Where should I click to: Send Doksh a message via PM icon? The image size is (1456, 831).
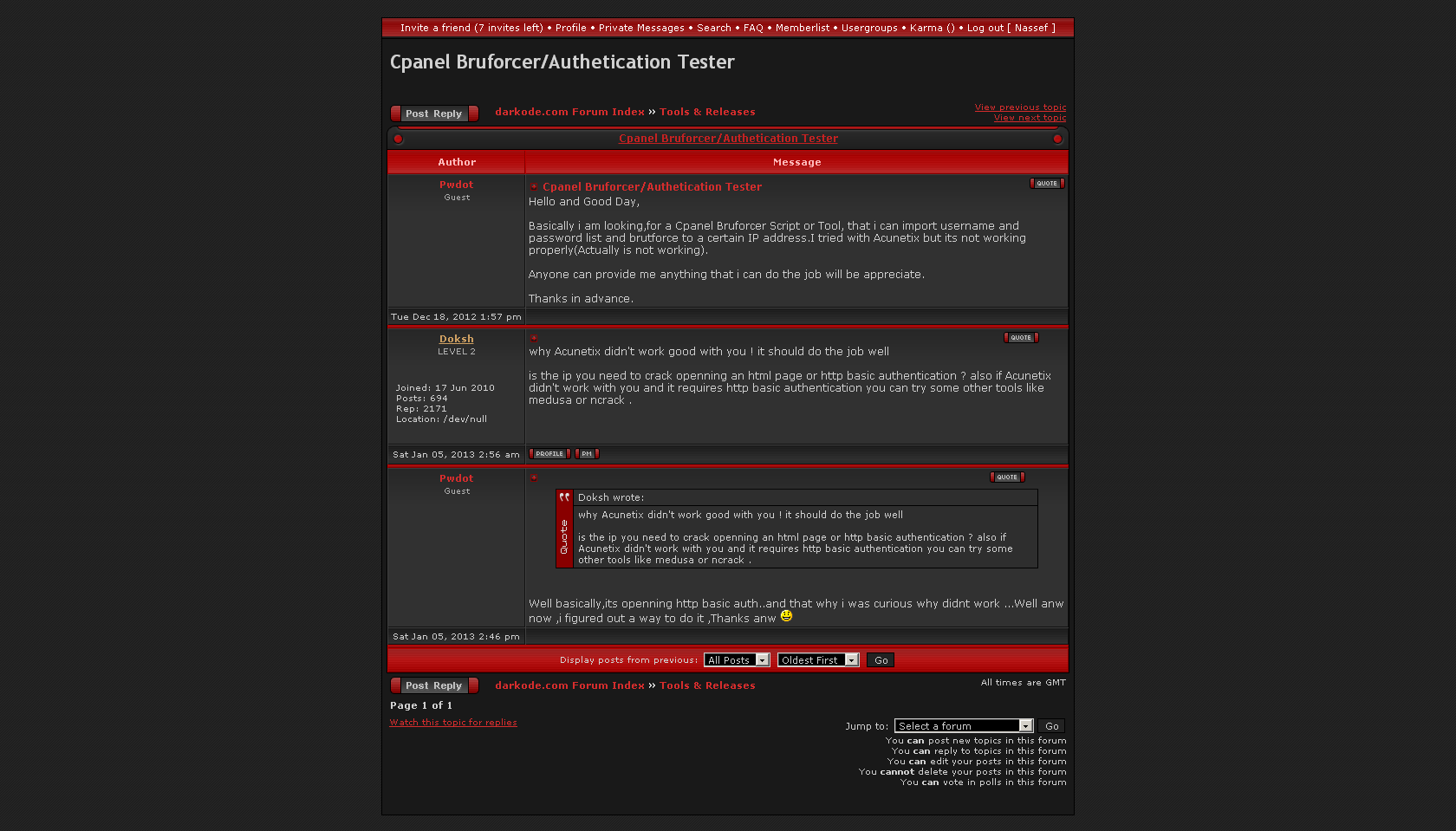587,454
